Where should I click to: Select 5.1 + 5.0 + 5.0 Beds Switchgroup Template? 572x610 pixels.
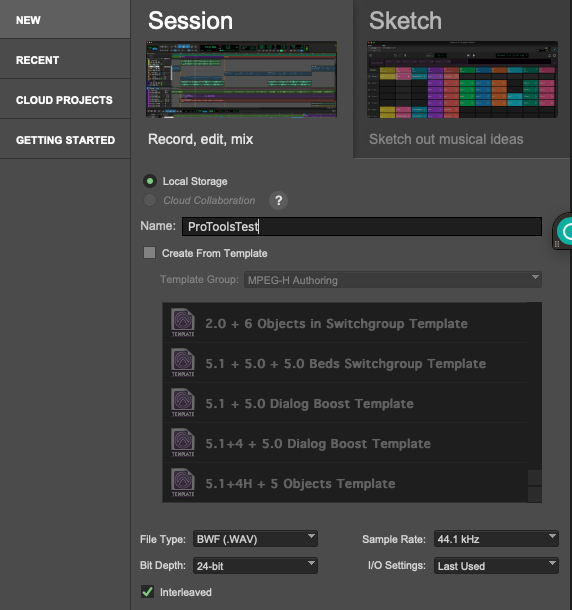(x=345, y=363)
